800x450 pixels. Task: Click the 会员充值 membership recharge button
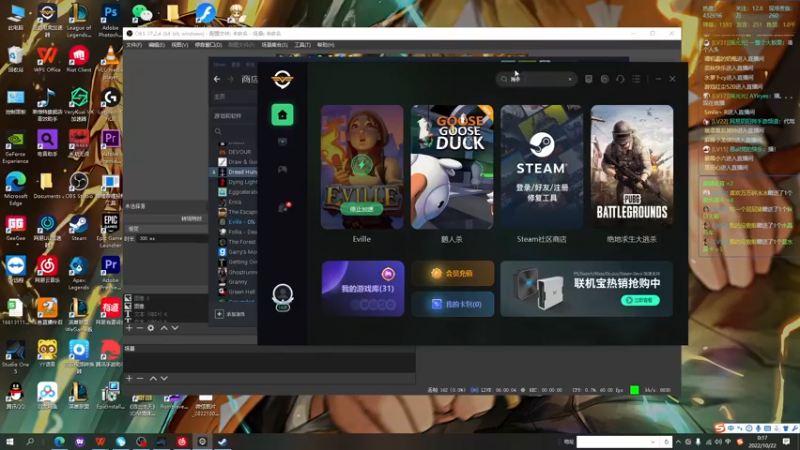(453, 273)
